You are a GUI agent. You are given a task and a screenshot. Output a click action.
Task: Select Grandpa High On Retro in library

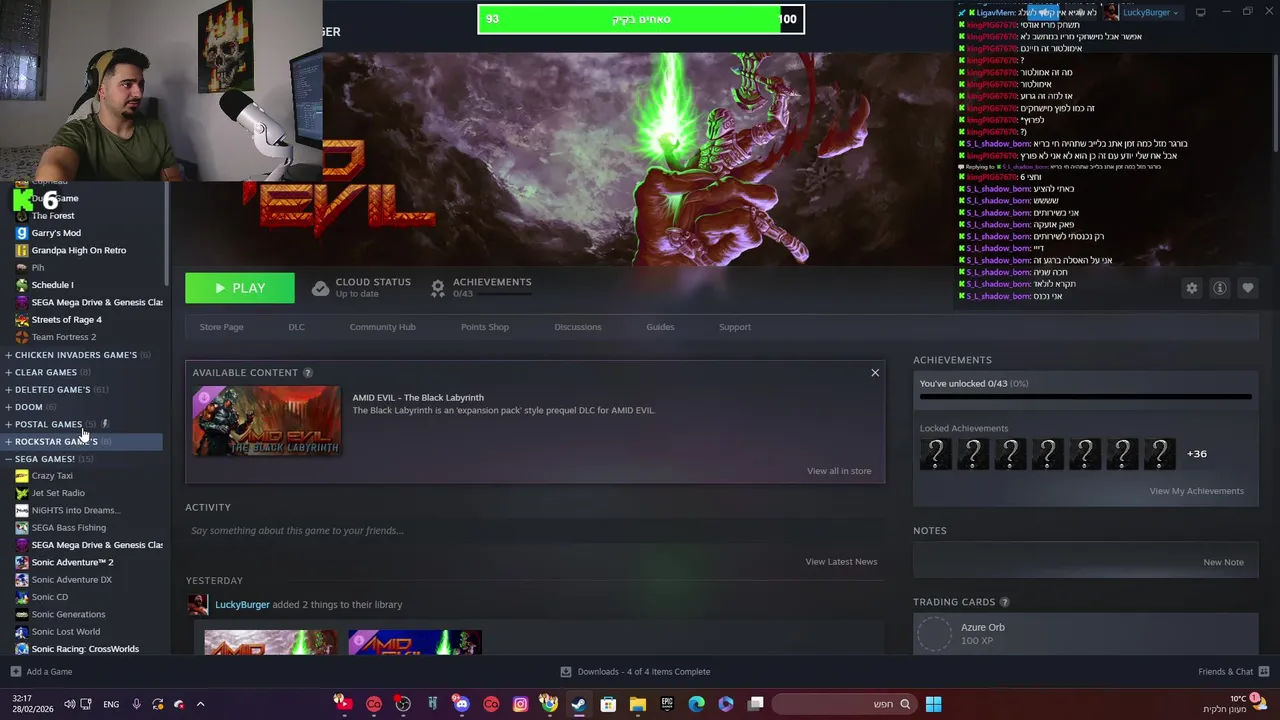pos(78,250)
